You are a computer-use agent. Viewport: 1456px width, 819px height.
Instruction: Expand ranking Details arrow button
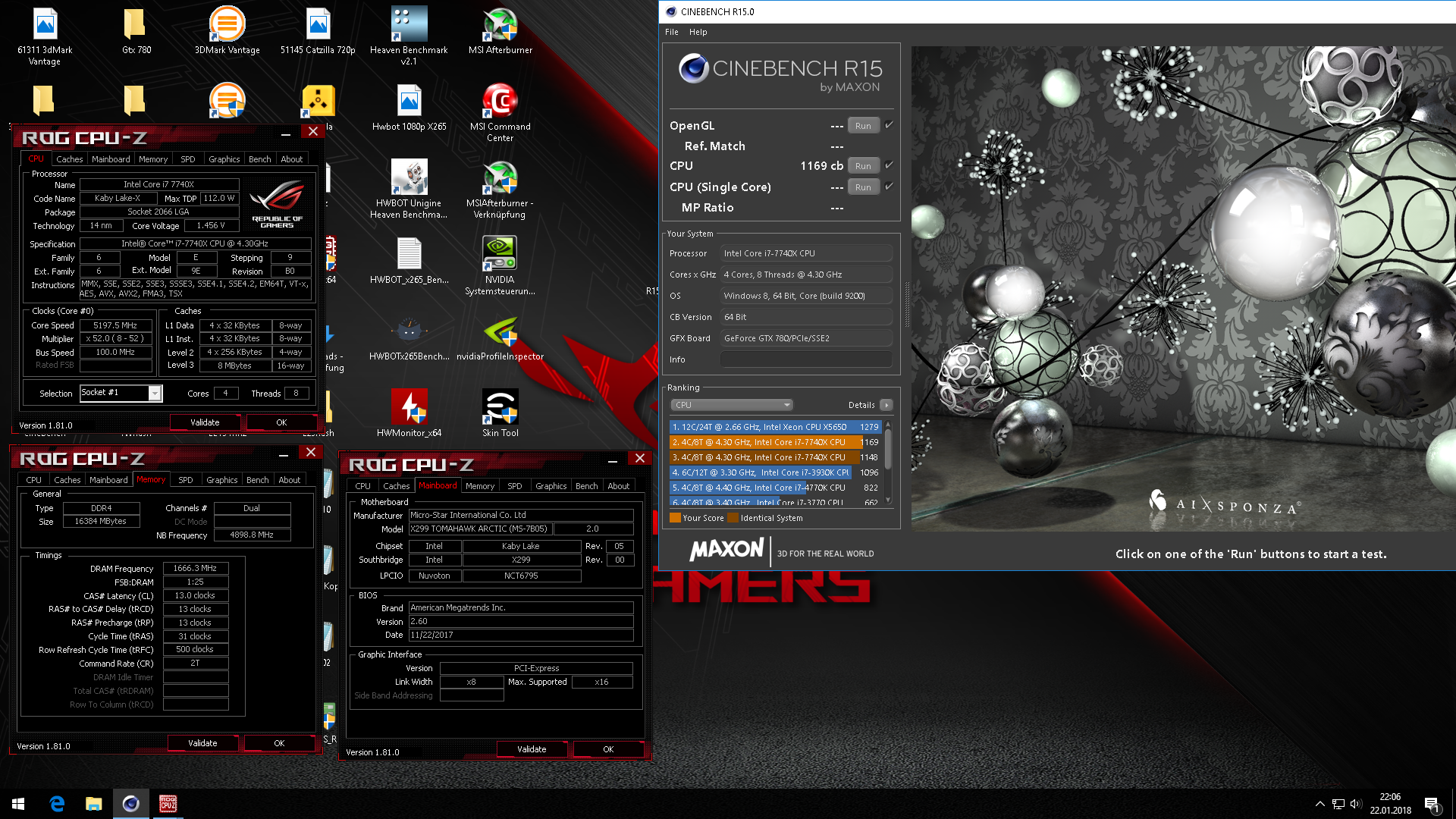(886, 405)
